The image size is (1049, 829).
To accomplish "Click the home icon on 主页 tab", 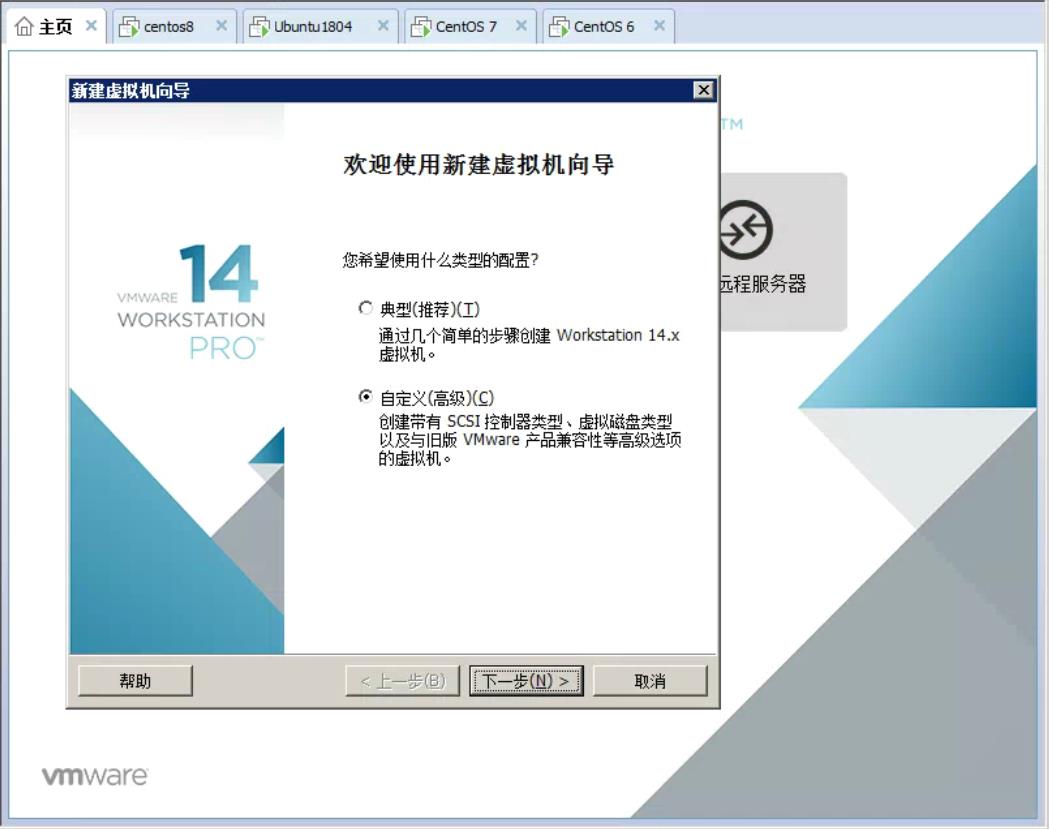I will click(x=24, y=26).
